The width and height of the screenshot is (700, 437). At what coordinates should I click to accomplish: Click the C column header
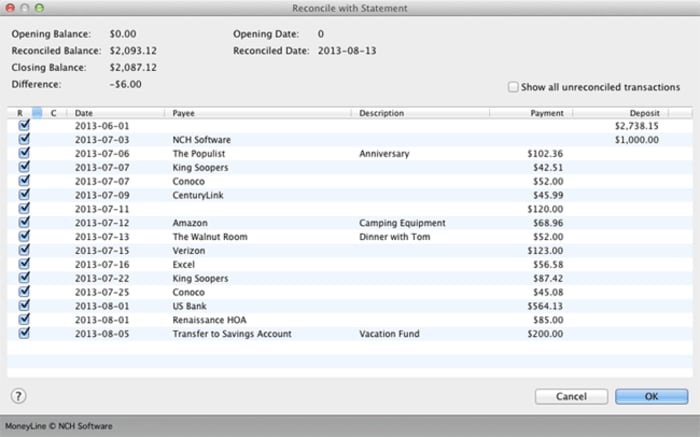(x=54, y=113)
